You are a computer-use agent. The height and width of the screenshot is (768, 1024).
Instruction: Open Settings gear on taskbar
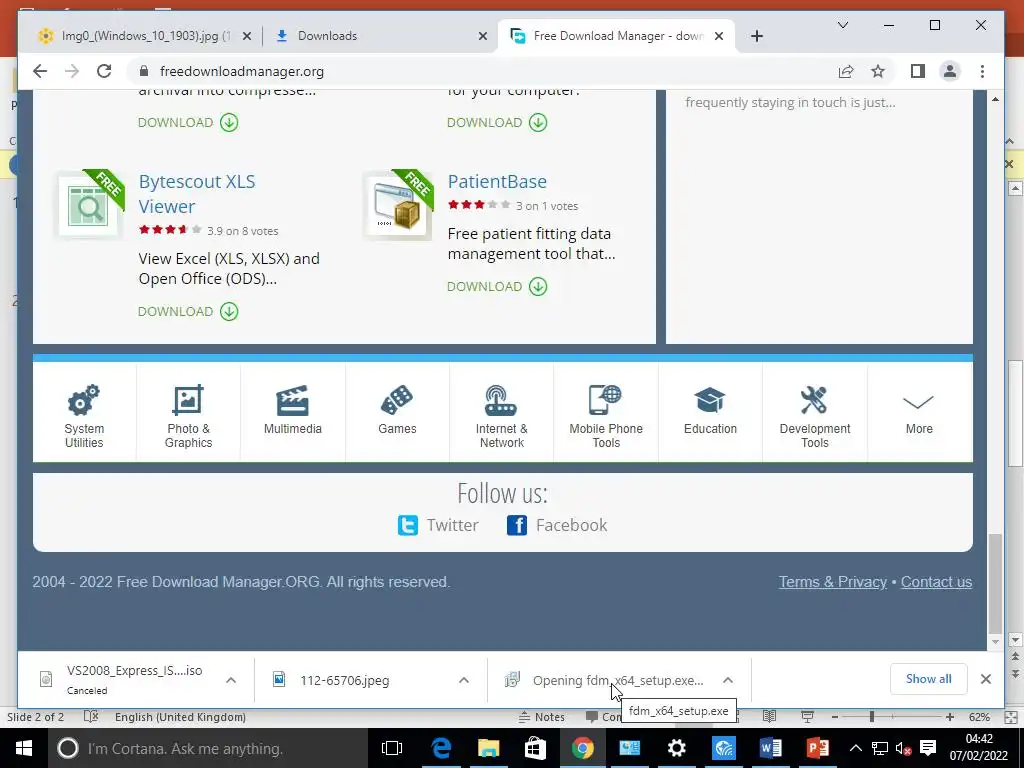click(677, 748)
